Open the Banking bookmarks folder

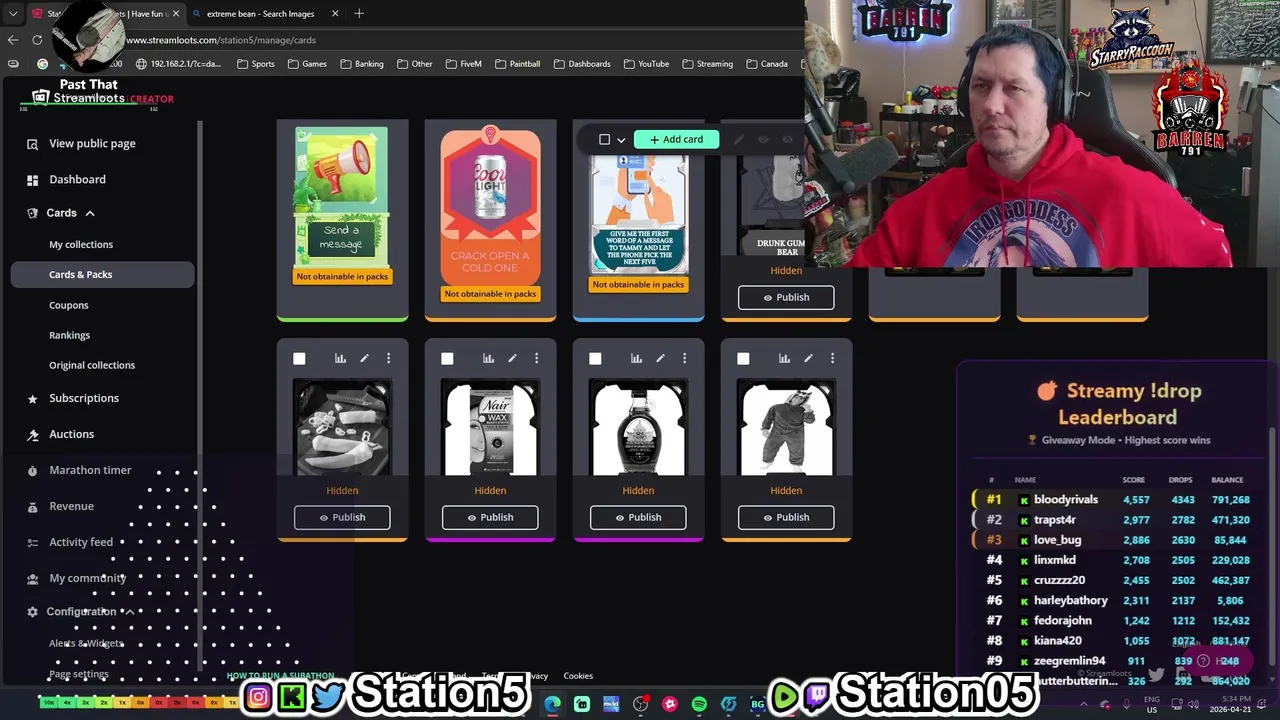click(361, 64)
